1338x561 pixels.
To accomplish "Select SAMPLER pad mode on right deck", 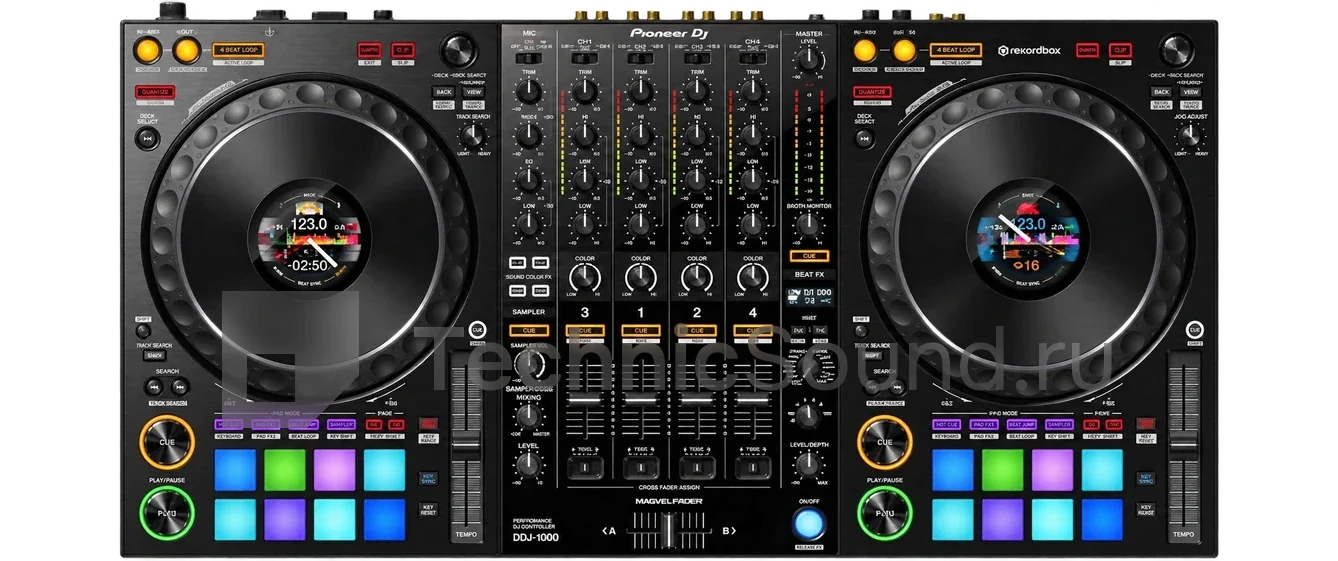I will 1058,425.
